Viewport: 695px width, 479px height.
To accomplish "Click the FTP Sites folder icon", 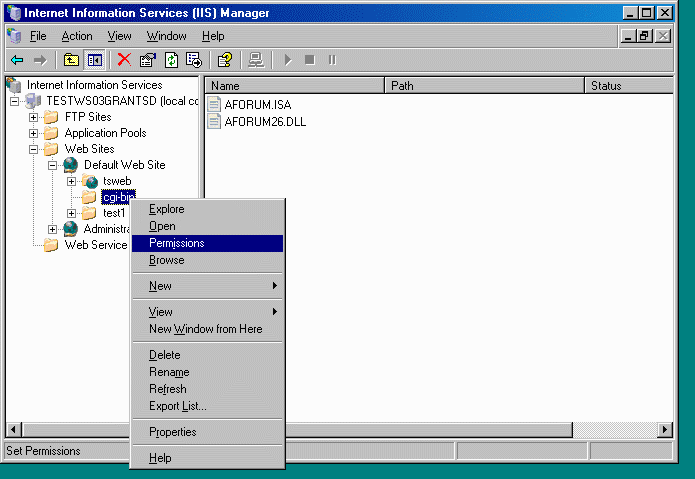I will pyautogui.click(x=51, y=117).
